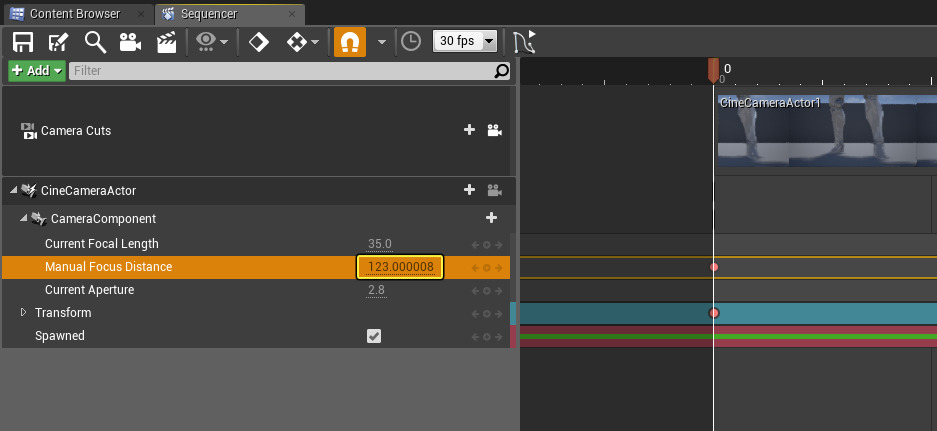937x431 pixels.
Task: Click the Save sequence floppy disk icon
Action: pyautogui.click(x=23, y=42)
